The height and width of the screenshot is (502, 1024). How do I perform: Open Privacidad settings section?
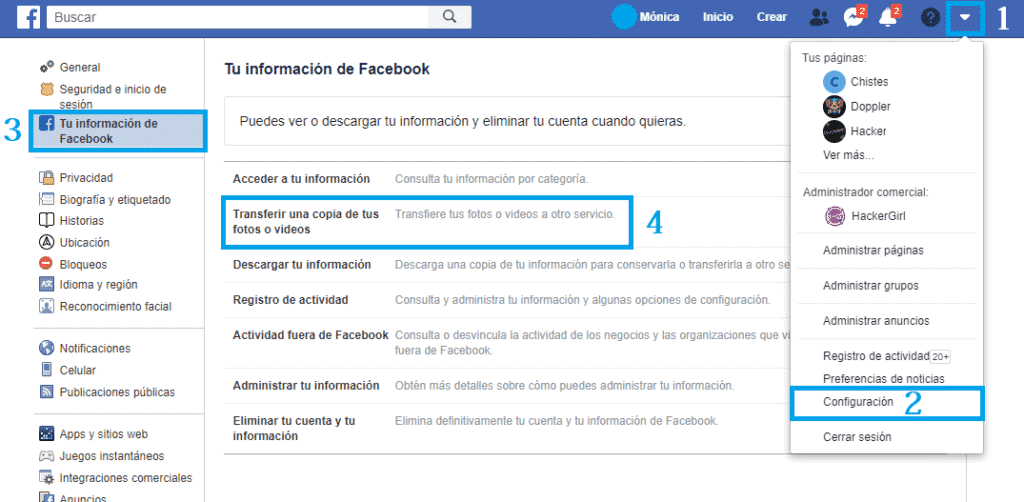(x=86, y=178)
